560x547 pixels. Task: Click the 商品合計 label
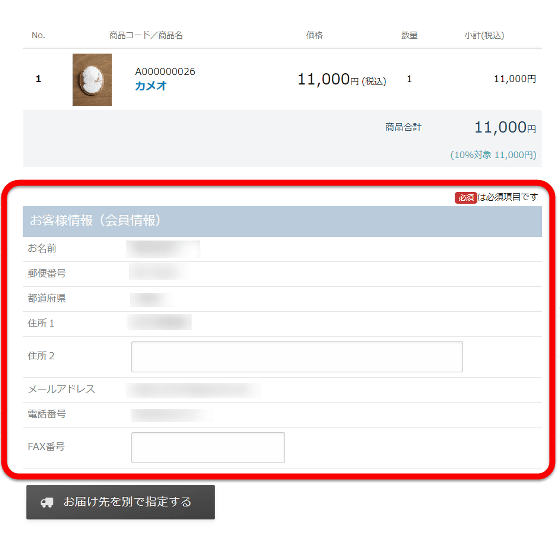[403, 127]
